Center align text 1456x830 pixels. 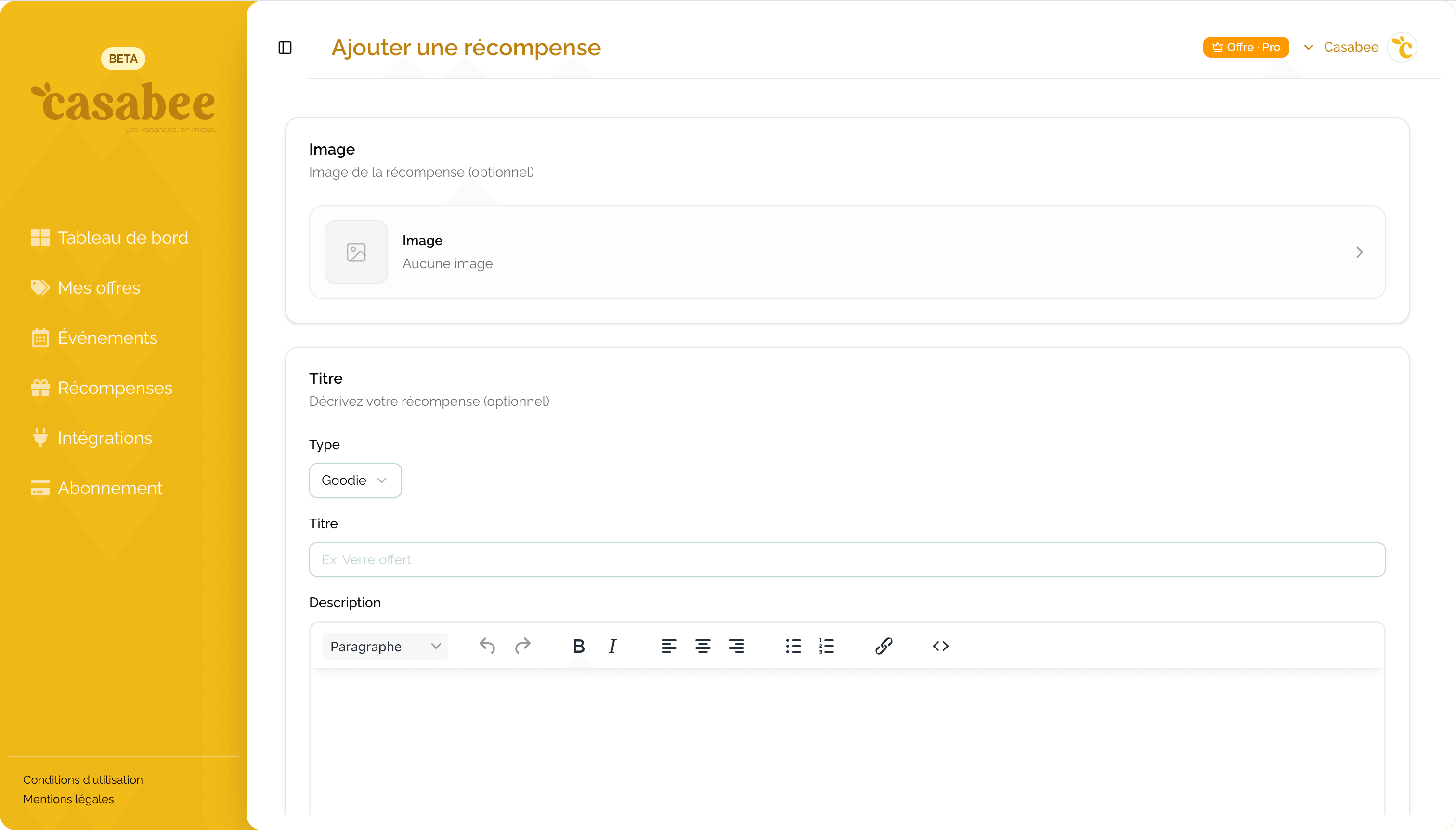pyautogui.click(x=702, y=646)
